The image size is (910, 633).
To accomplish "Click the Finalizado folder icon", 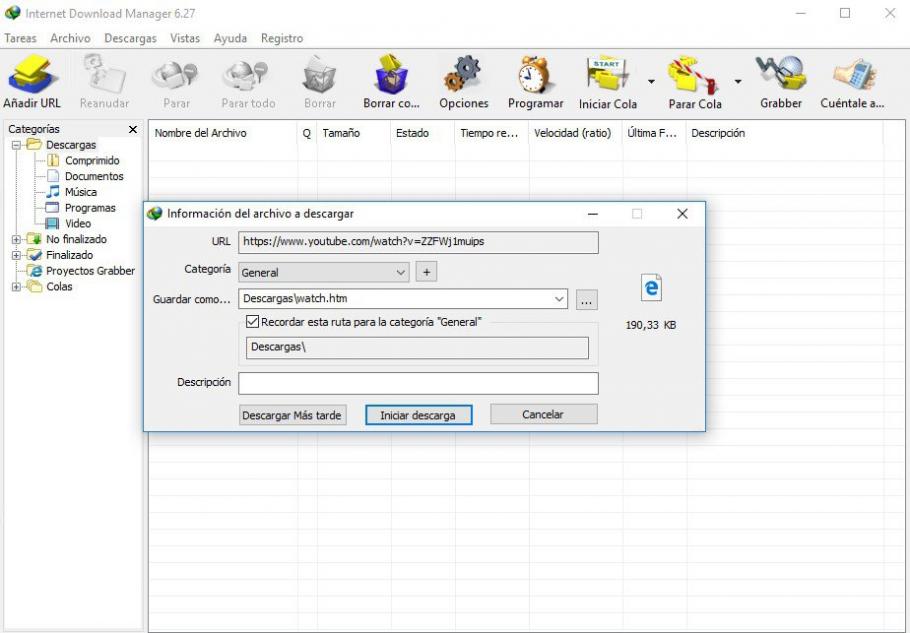I will click(x=34, y=255).
